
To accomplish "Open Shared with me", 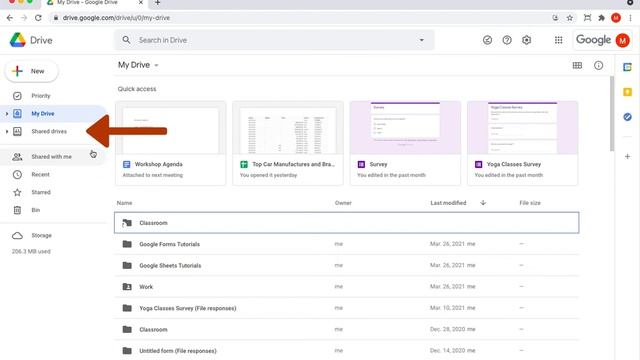I will click(51, 157).
